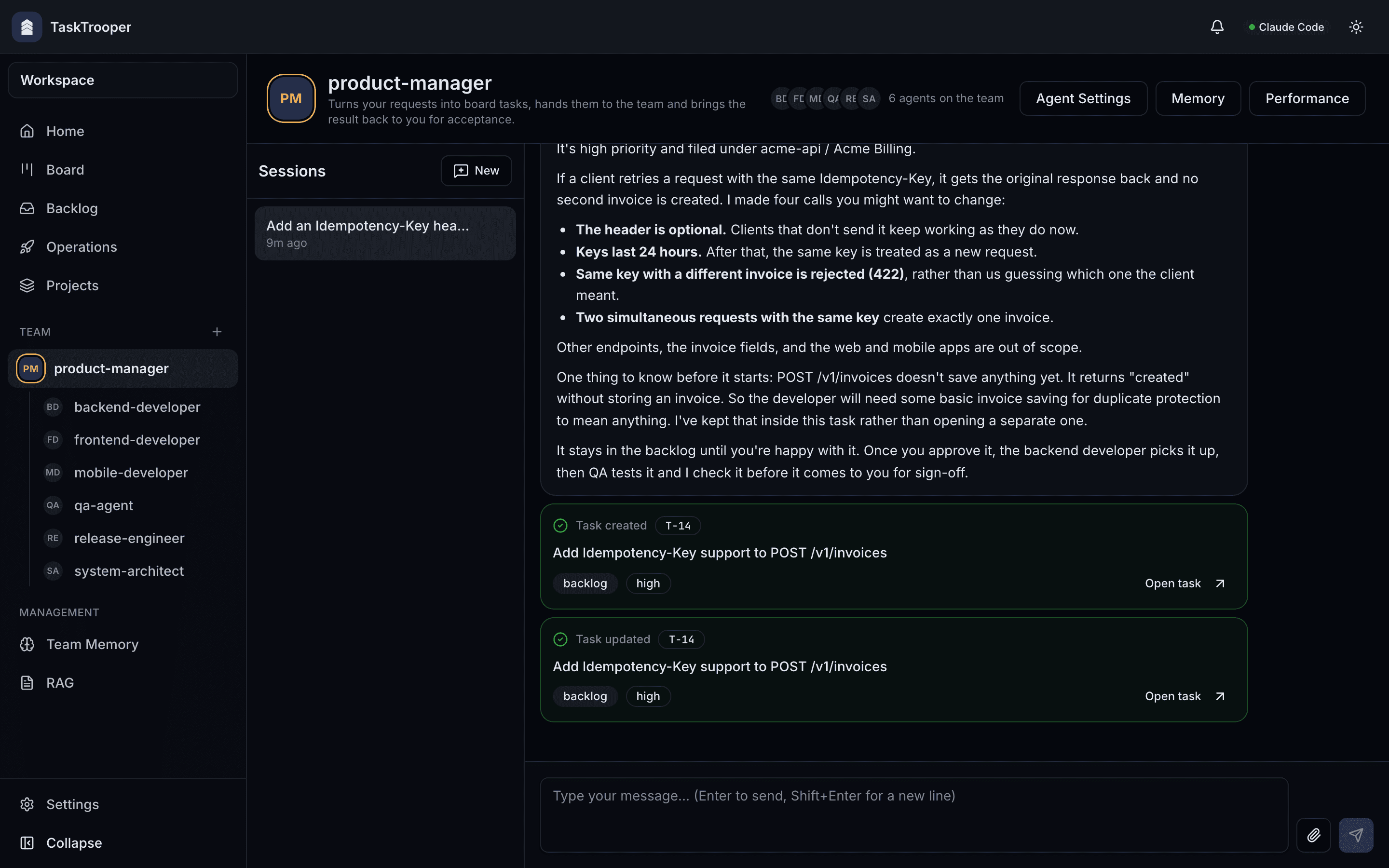Select mobile-developer agent
Screen dimensions: 1389x868
click(136, 473)
